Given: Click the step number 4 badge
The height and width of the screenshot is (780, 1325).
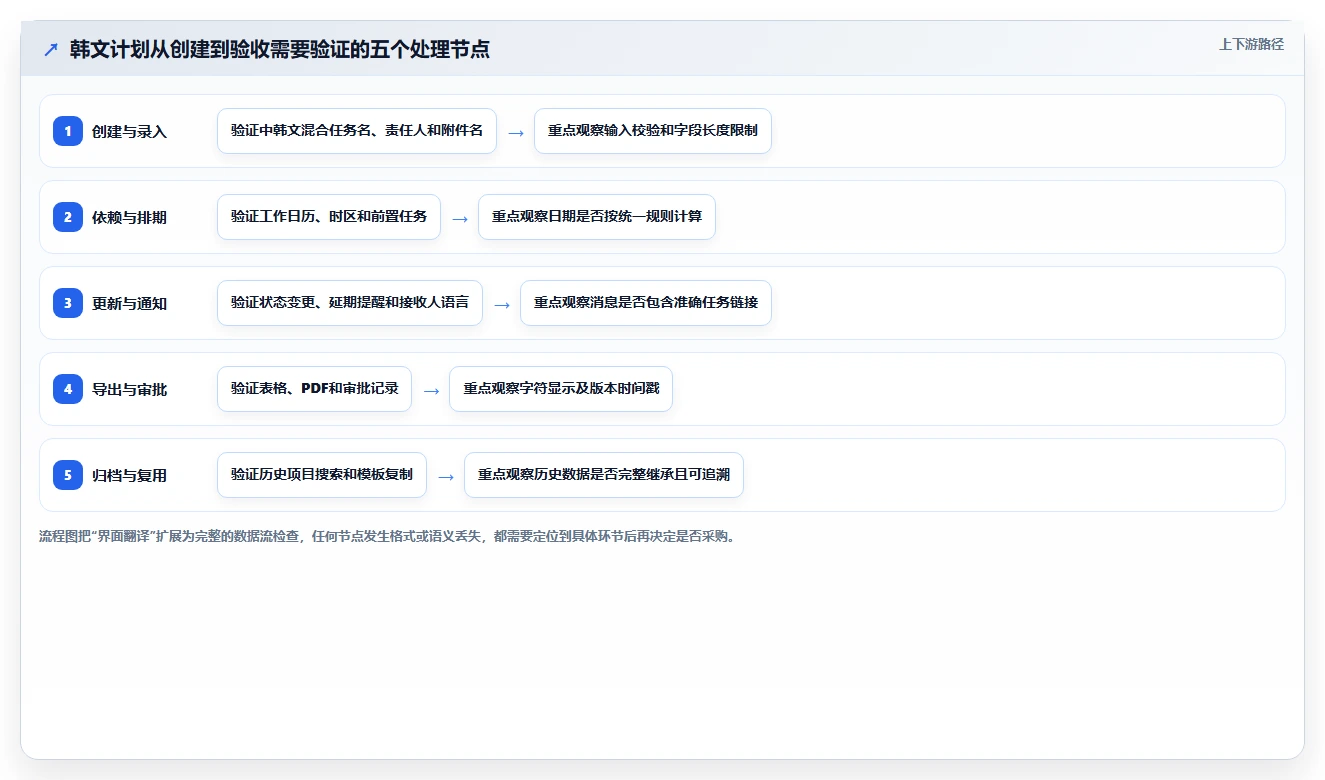Looking at the screenshot, I should [68, 389].
